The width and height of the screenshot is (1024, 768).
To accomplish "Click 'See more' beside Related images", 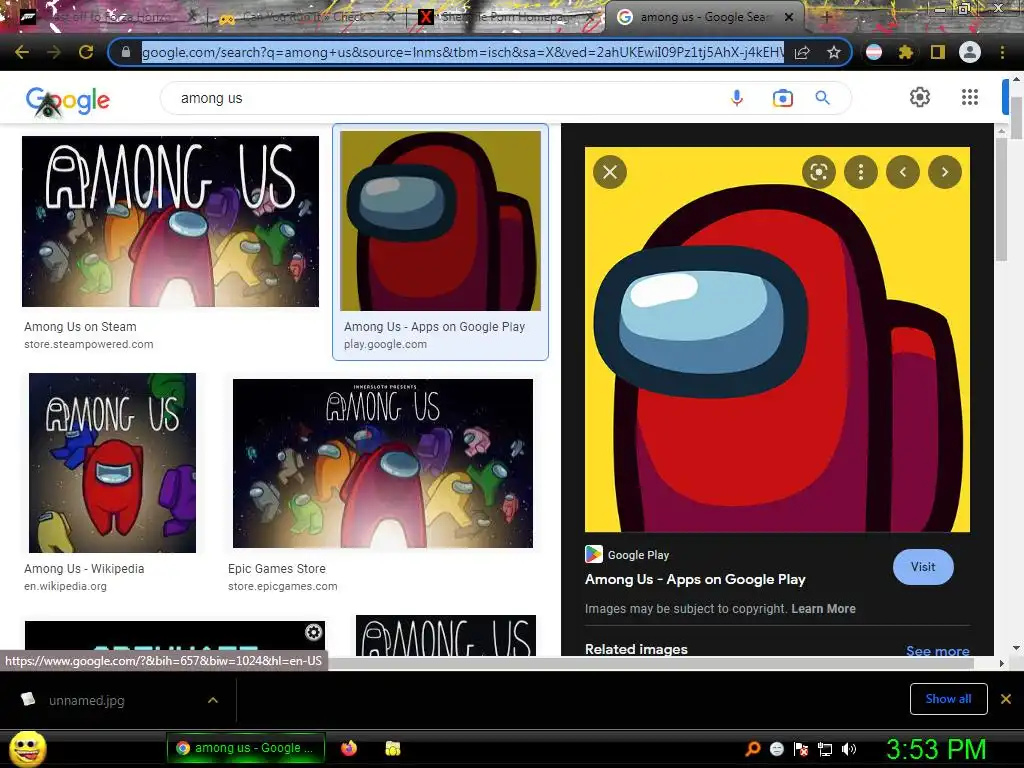I will point(937,650).
